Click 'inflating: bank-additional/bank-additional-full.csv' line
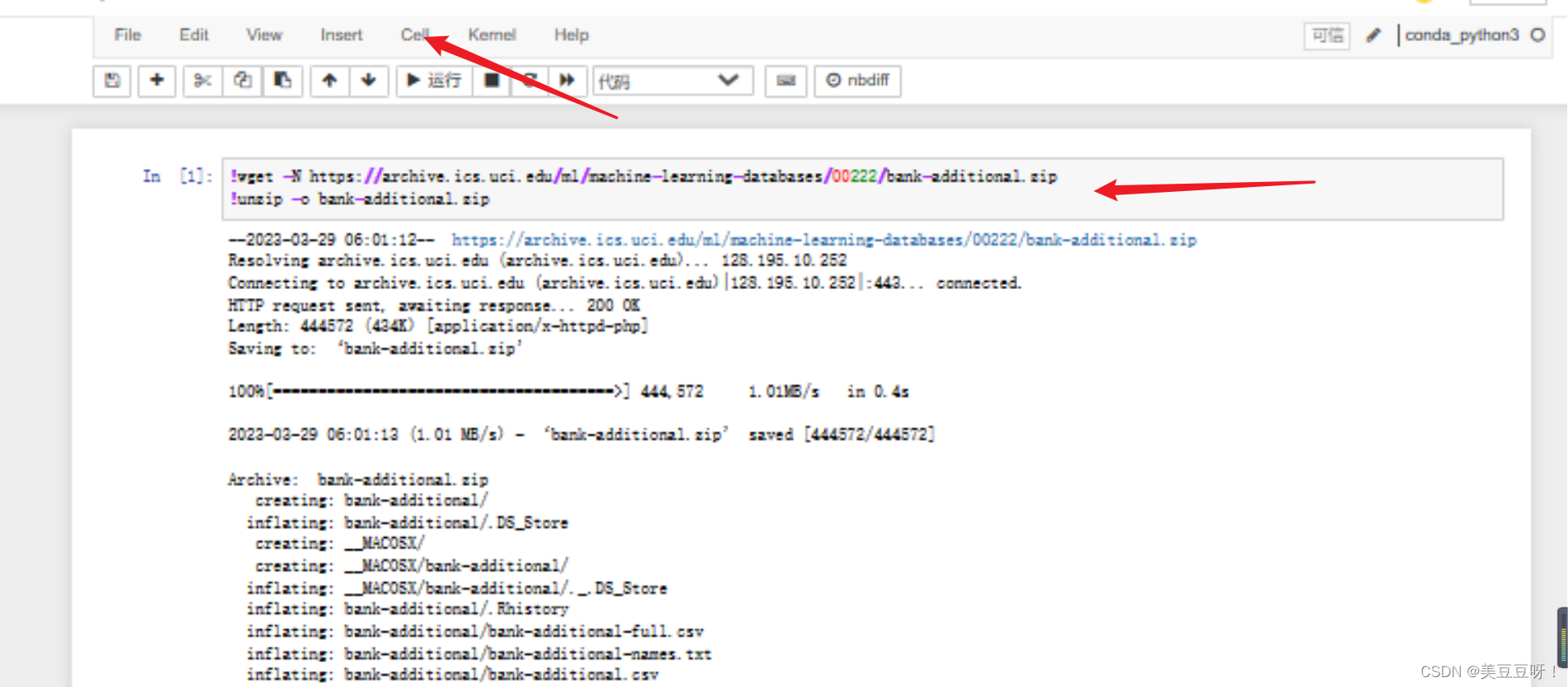Screen dimensions: 1568x687 (x=475, y=631)
